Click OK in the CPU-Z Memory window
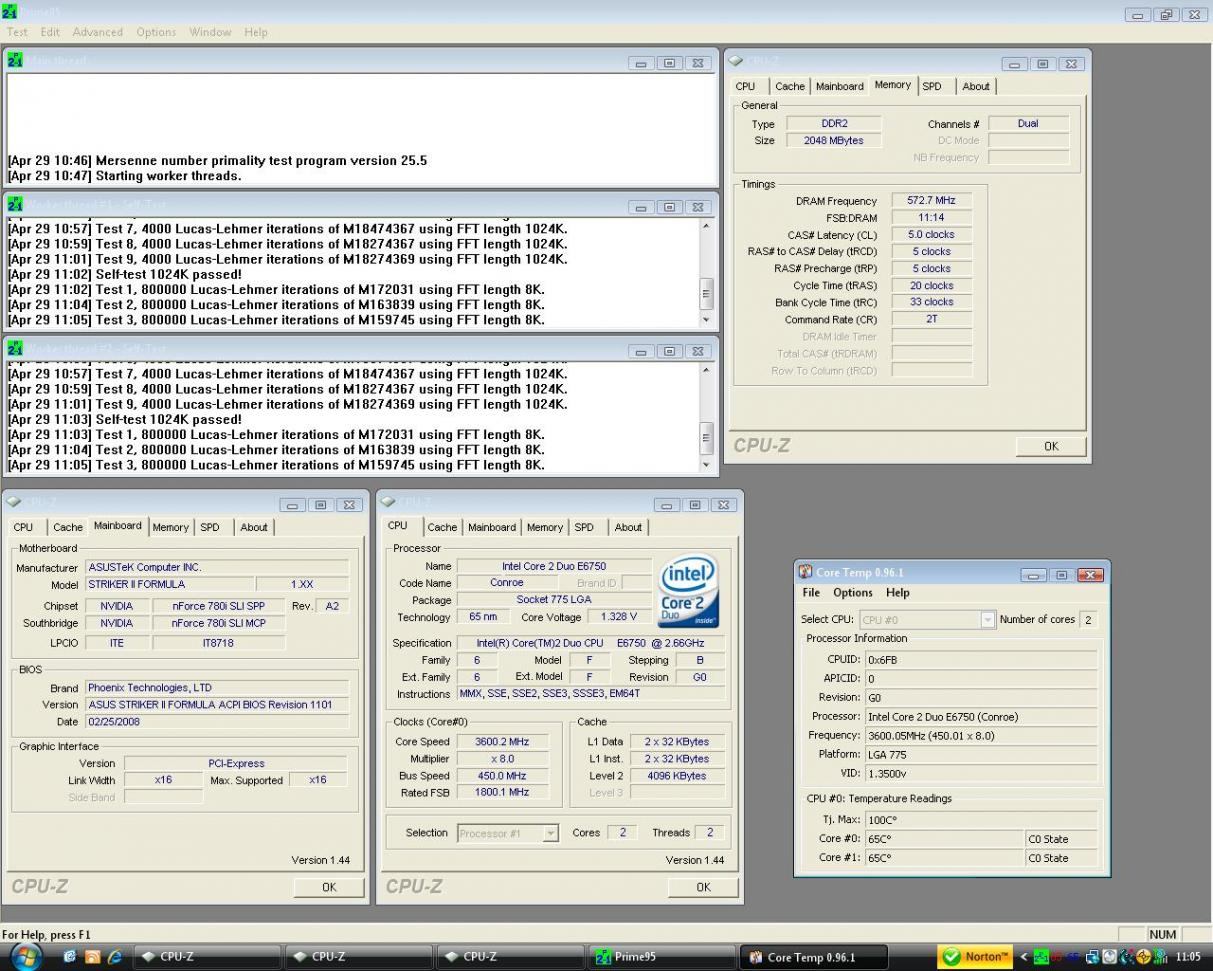 (1051, 447)
